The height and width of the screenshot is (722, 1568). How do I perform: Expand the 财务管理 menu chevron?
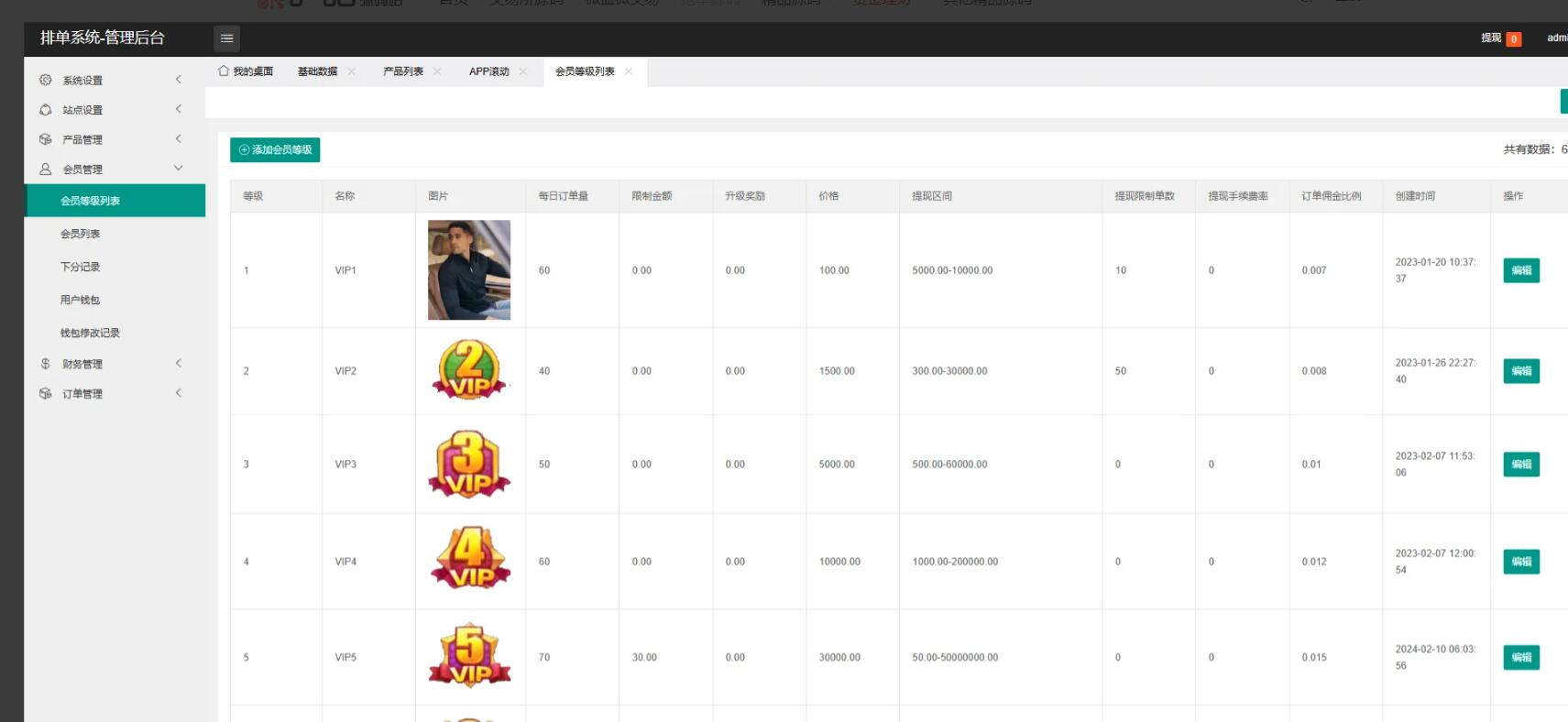click(179, 364)
